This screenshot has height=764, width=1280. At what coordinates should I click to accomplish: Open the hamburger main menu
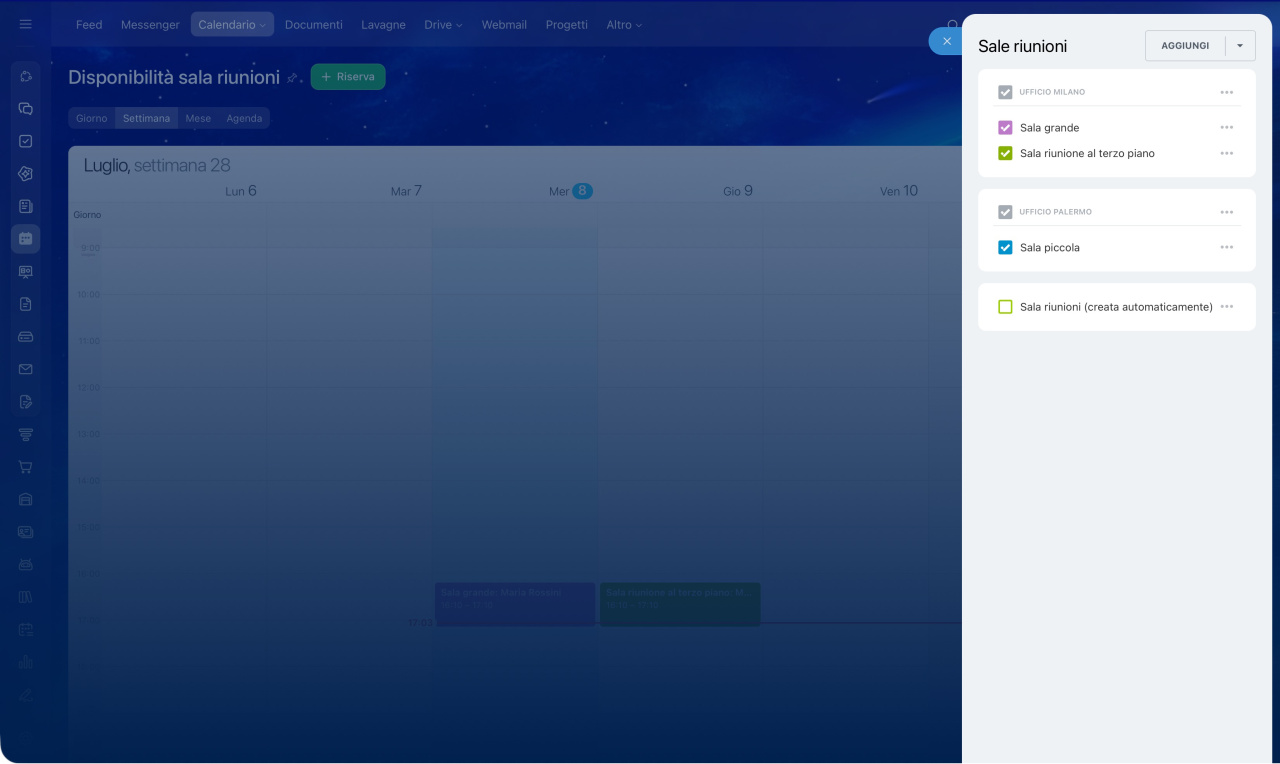pos(26,24)
